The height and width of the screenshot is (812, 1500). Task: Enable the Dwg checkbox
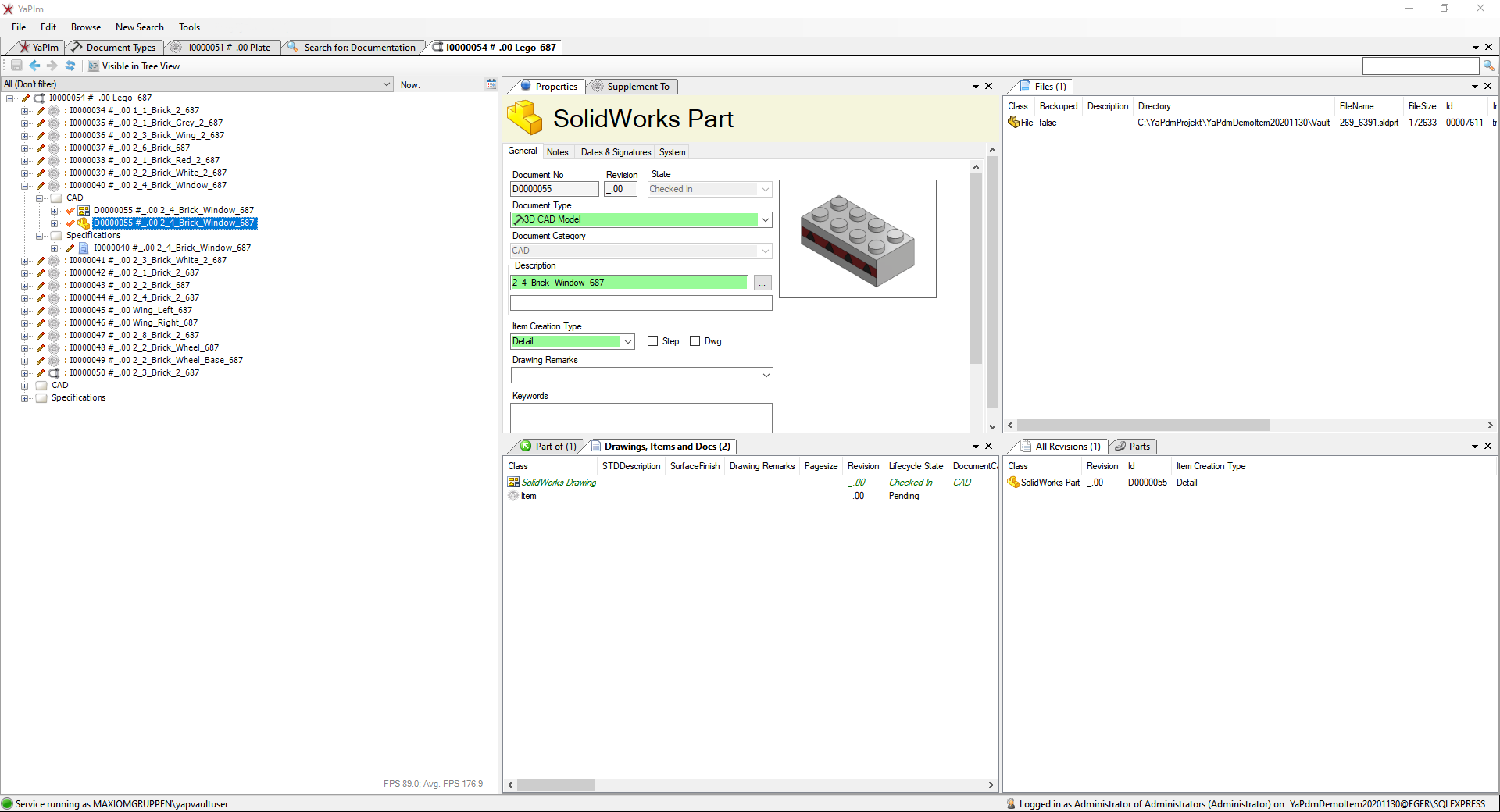coord(695,341)
